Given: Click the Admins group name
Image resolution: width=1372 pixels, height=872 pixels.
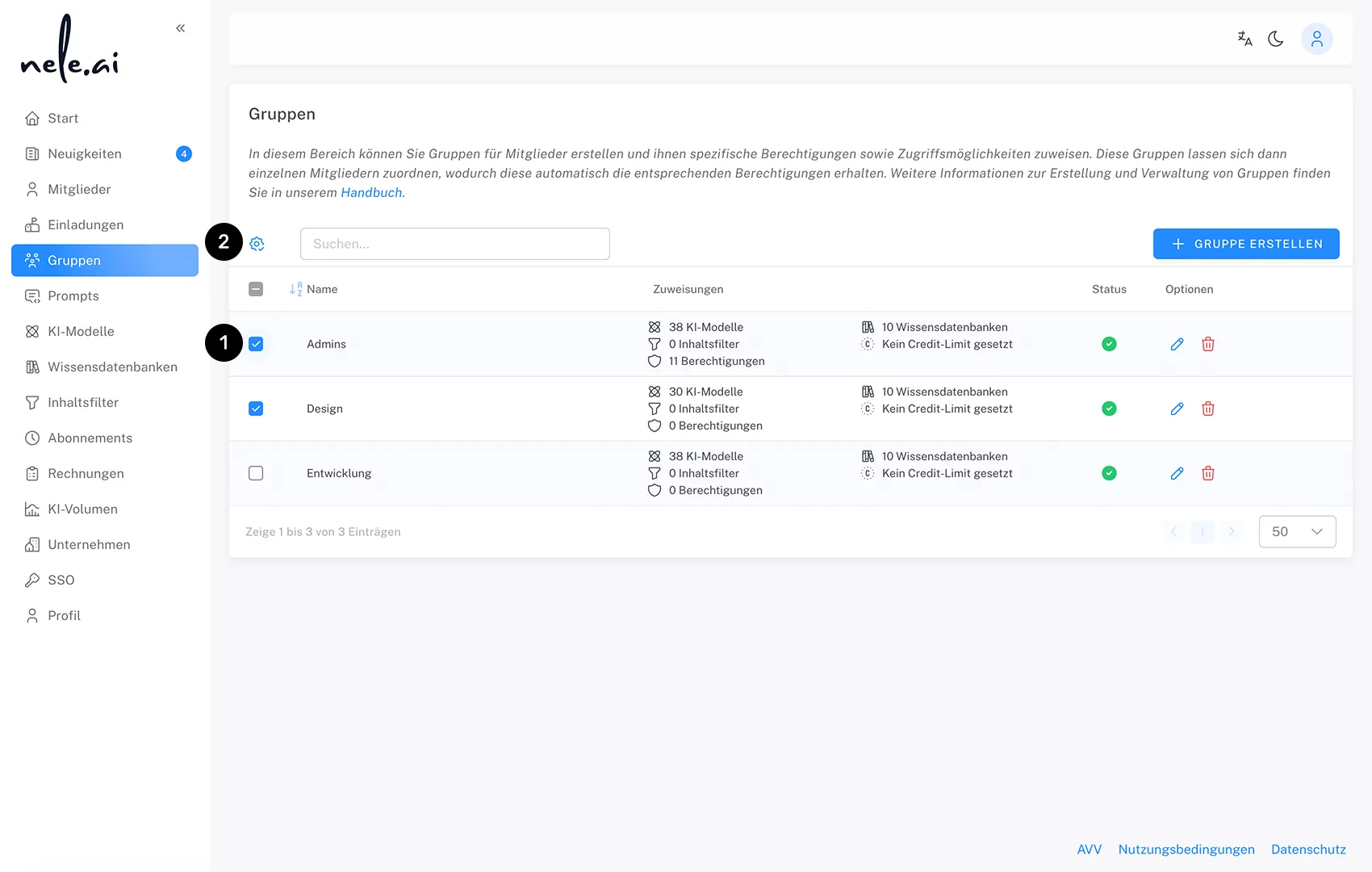Looking at the screenshot, I should [x=326, y=344].
